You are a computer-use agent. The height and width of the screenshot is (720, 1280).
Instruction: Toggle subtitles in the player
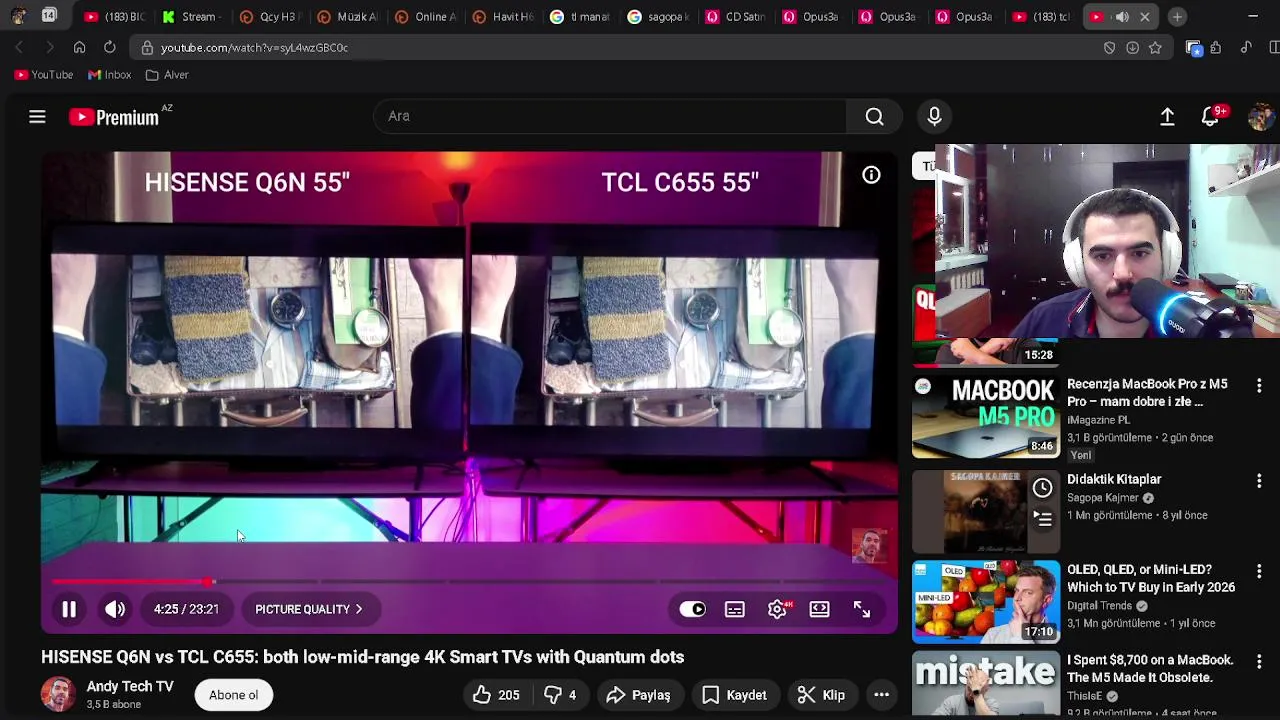(x=735, y=609)
